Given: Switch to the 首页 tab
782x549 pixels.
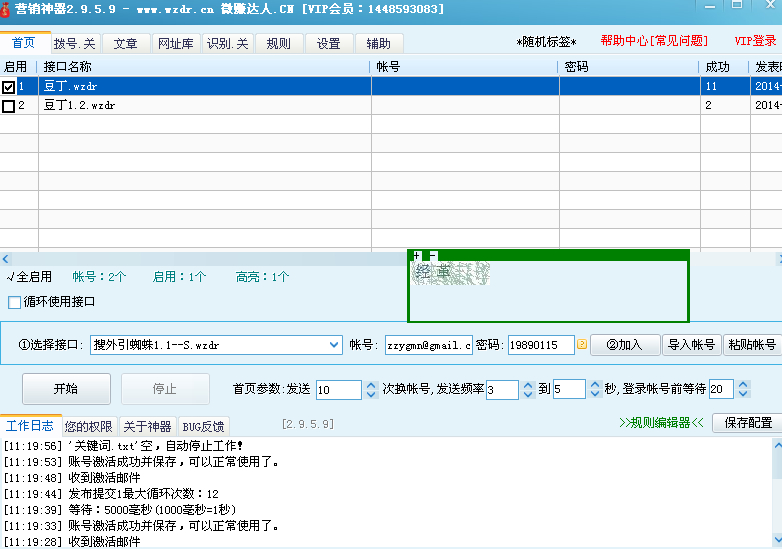Looking at the screenshot, I should tap(24, 43).
